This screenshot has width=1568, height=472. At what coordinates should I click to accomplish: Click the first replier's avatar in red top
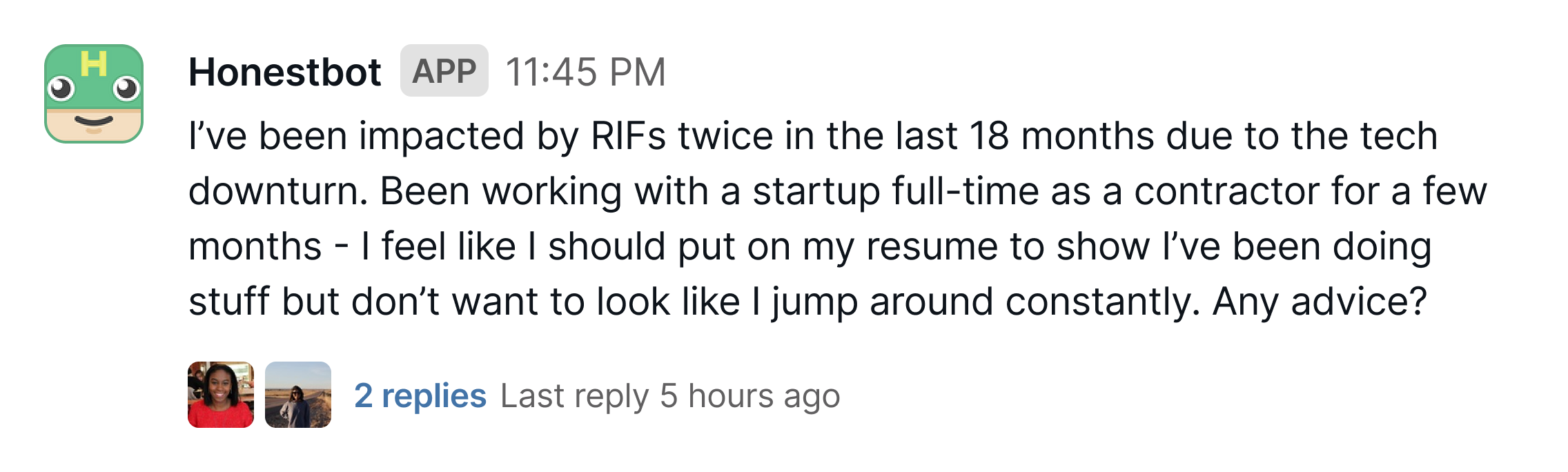(x=221, y=395)
